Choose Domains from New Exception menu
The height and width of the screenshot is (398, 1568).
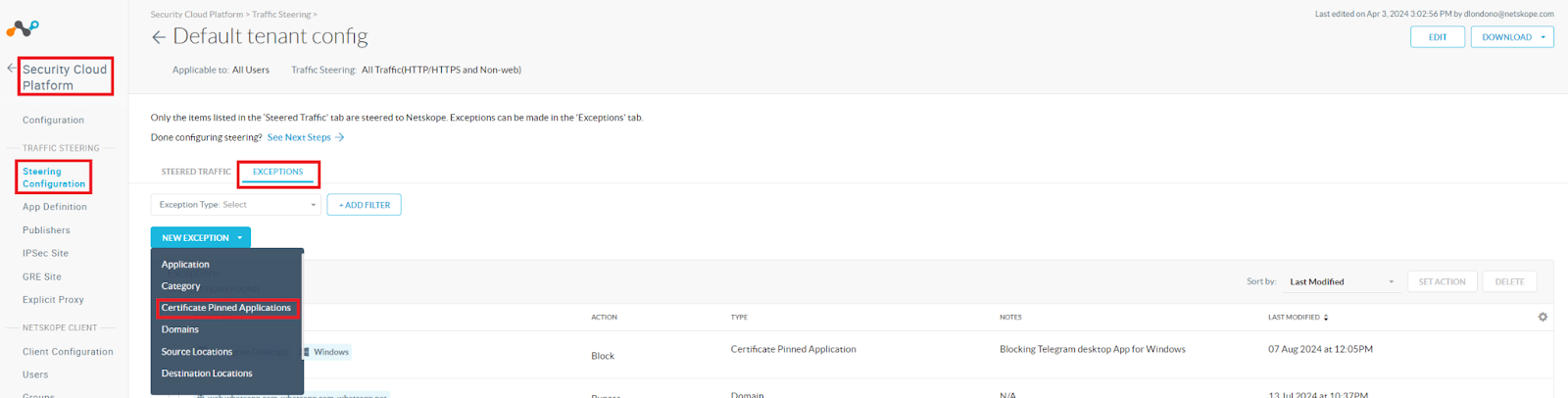point(180,329)
